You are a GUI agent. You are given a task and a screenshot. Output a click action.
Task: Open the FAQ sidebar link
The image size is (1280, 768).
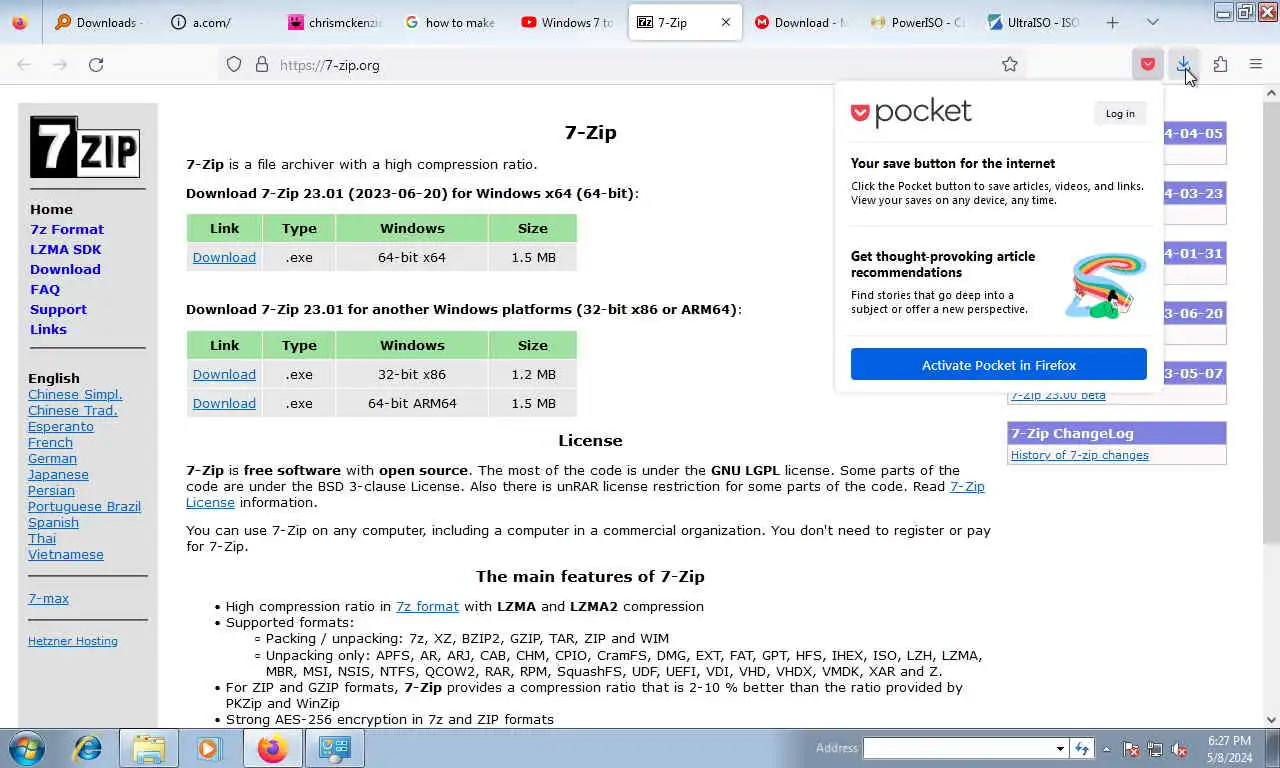pos(45,289)
